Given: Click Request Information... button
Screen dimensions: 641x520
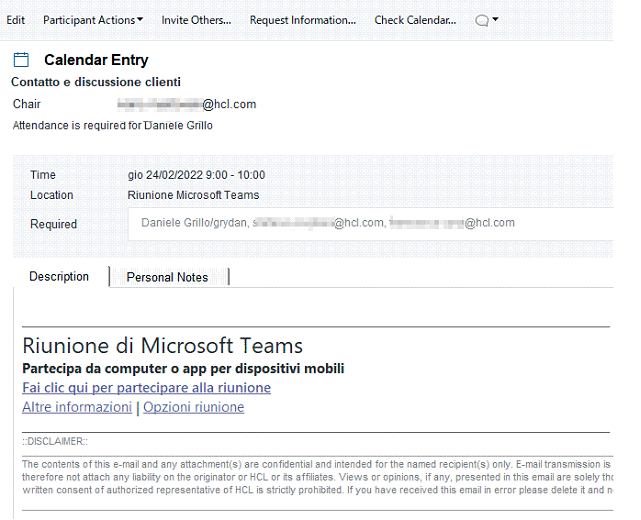Looking at the screenshot, I should point(303,20).
